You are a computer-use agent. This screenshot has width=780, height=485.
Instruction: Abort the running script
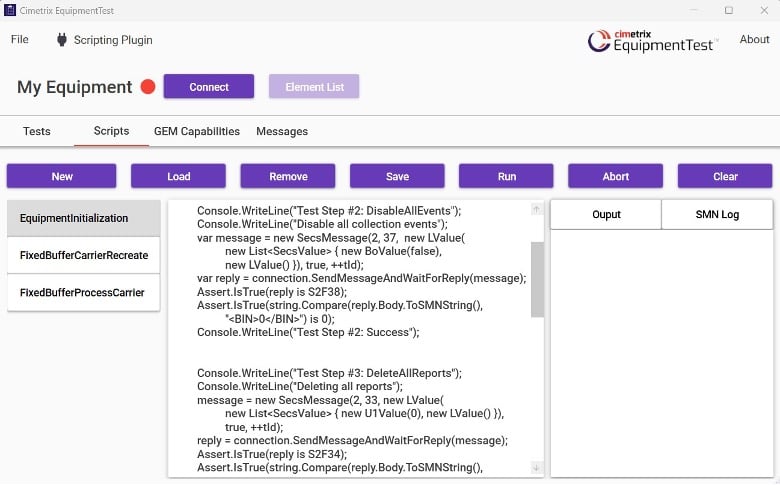pos(616,176)
